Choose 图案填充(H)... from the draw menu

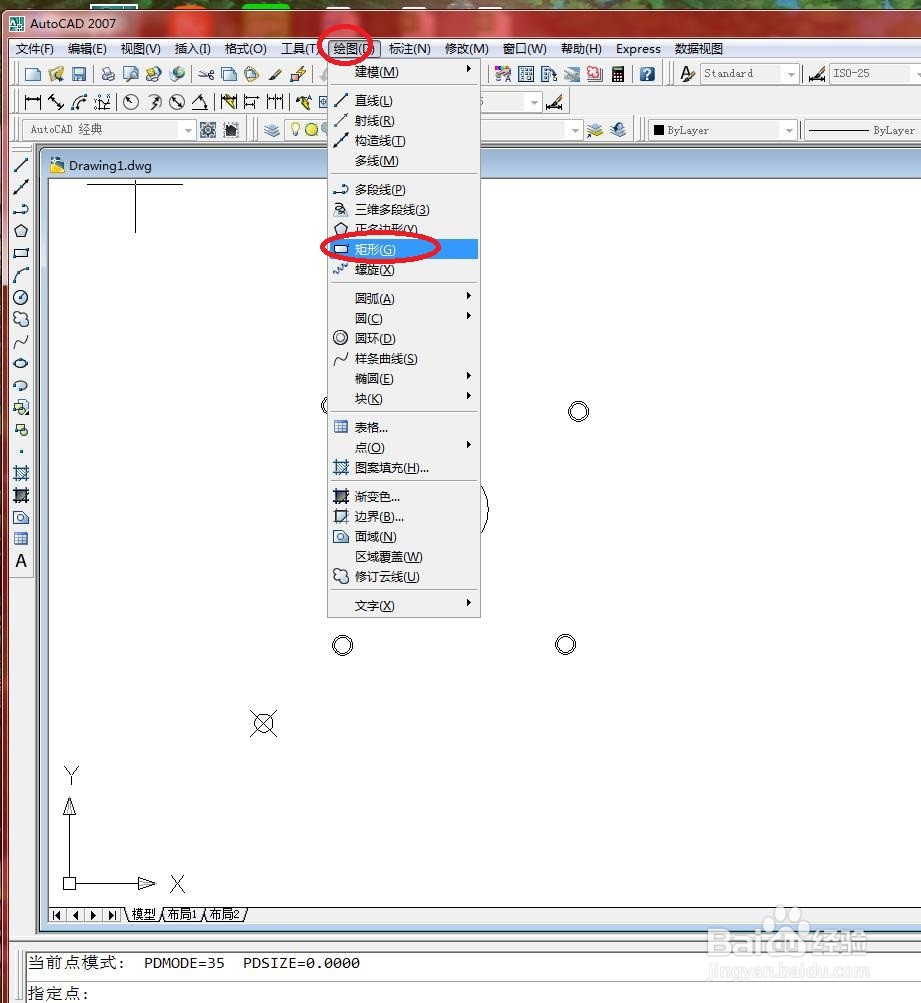tap(404, 468)
